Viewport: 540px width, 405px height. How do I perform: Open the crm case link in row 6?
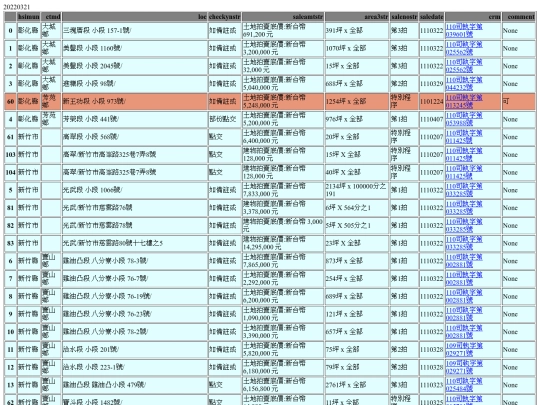coord(464,261)
